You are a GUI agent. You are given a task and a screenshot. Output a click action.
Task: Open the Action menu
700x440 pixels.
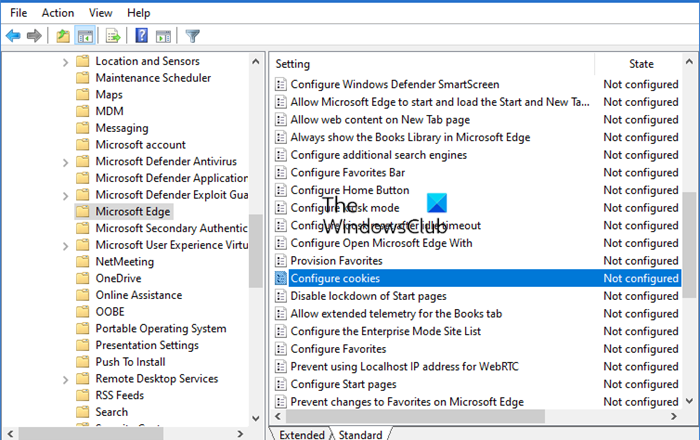[x=58, y=13]
